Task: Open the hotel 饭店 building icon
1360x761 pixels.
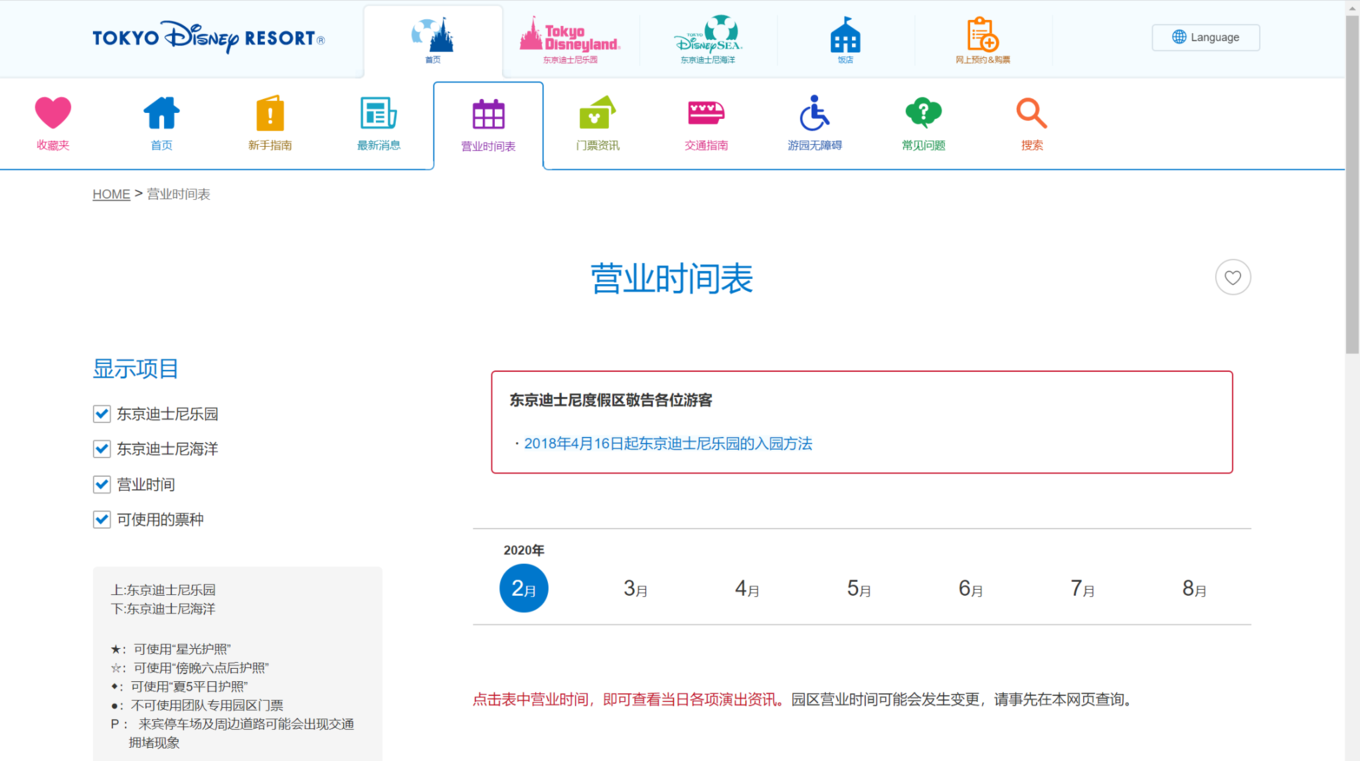Action: pos(845,35)
